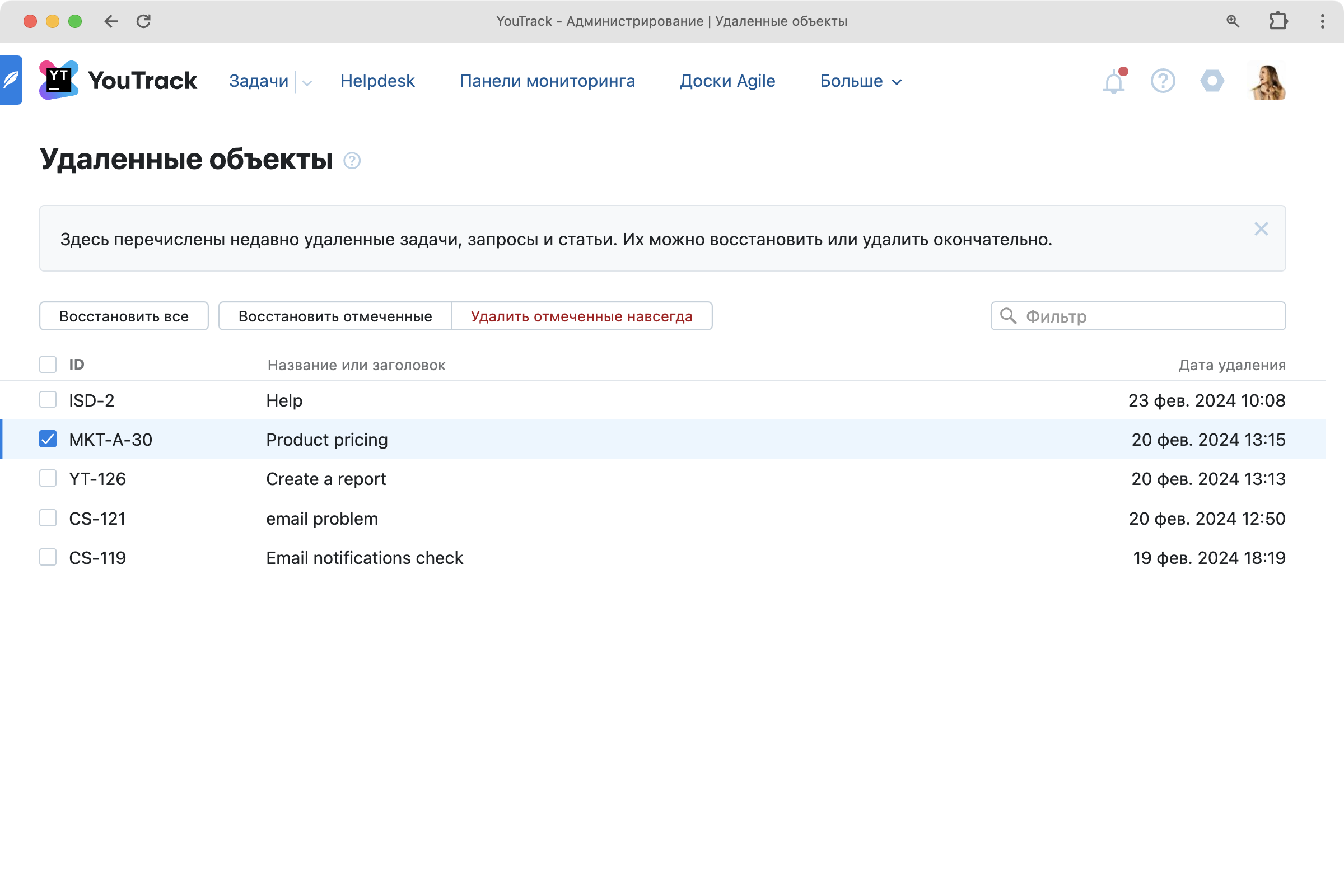
Task: Toggle the select-all checkbox beside ID
Action: (x=48, y=364)
